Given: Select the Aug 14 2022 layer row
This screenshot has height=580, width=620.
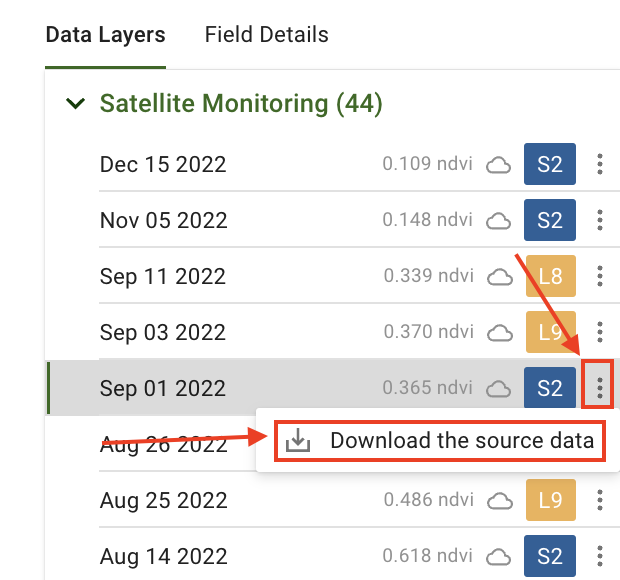Looking at the screenshot, I should [164, 556].
